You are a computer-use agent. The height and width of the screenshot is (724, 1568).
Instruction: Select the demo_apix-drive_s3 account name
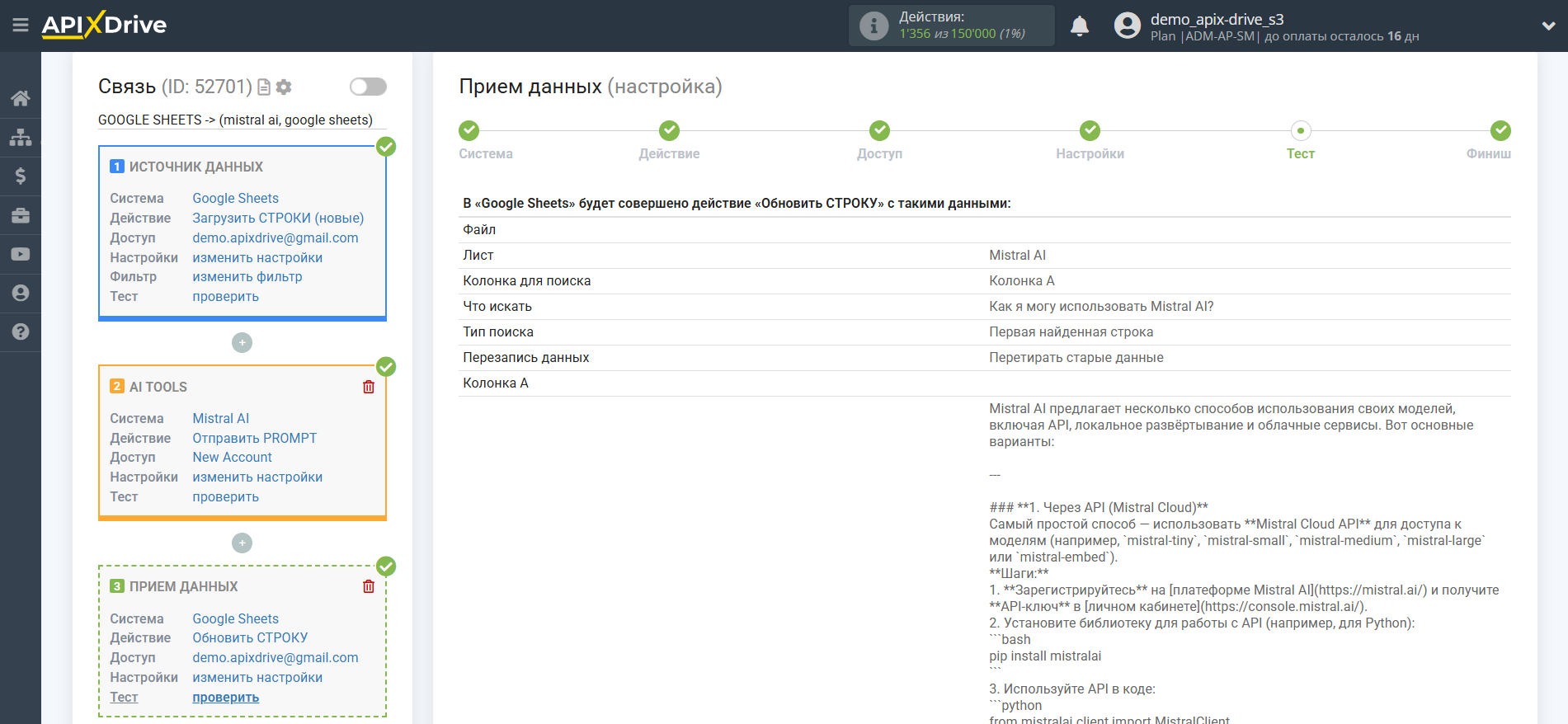1217,19
